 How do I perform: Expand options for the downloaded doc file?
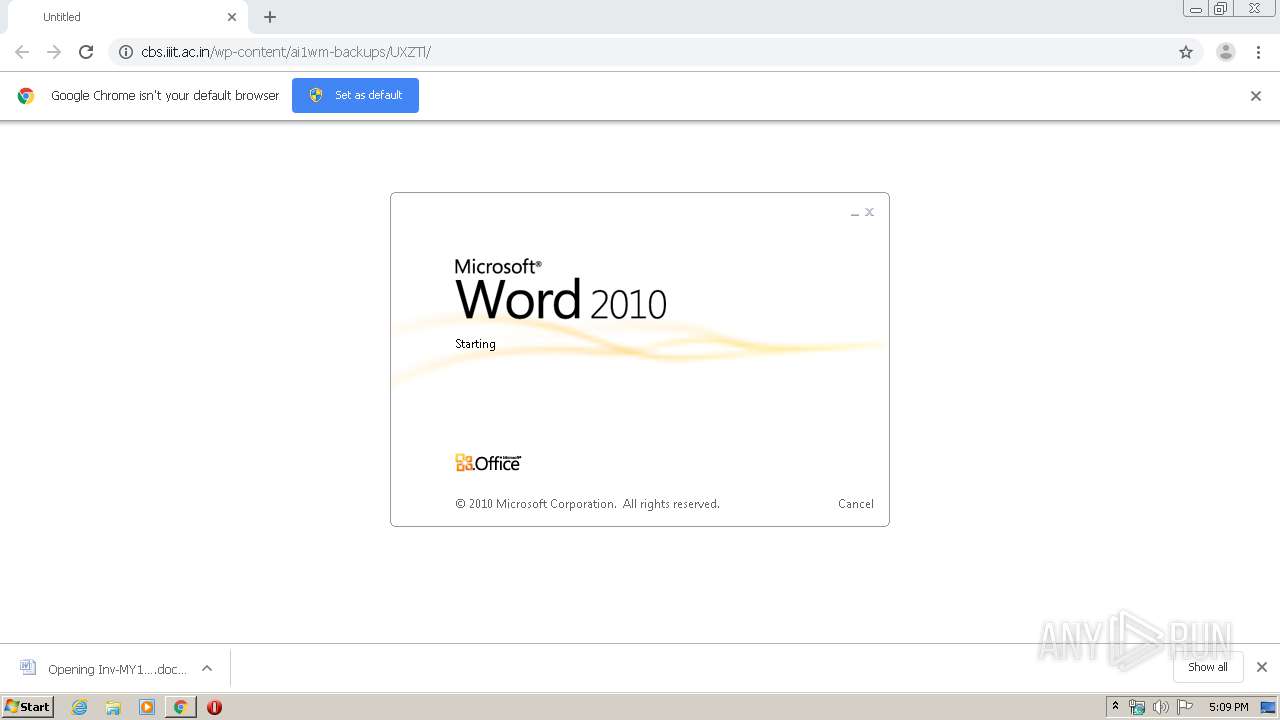tap(207, 668)
